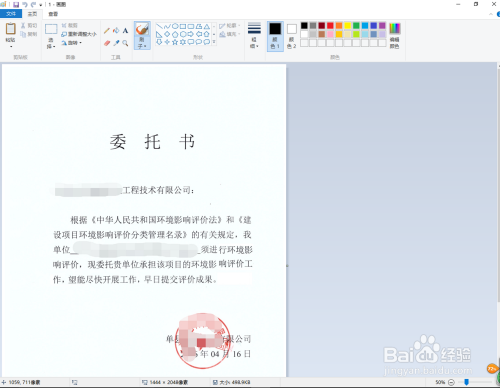Screen dimensions: 500x388
Task: Click the Cut (剪切) button
Action: pos(29,25)
